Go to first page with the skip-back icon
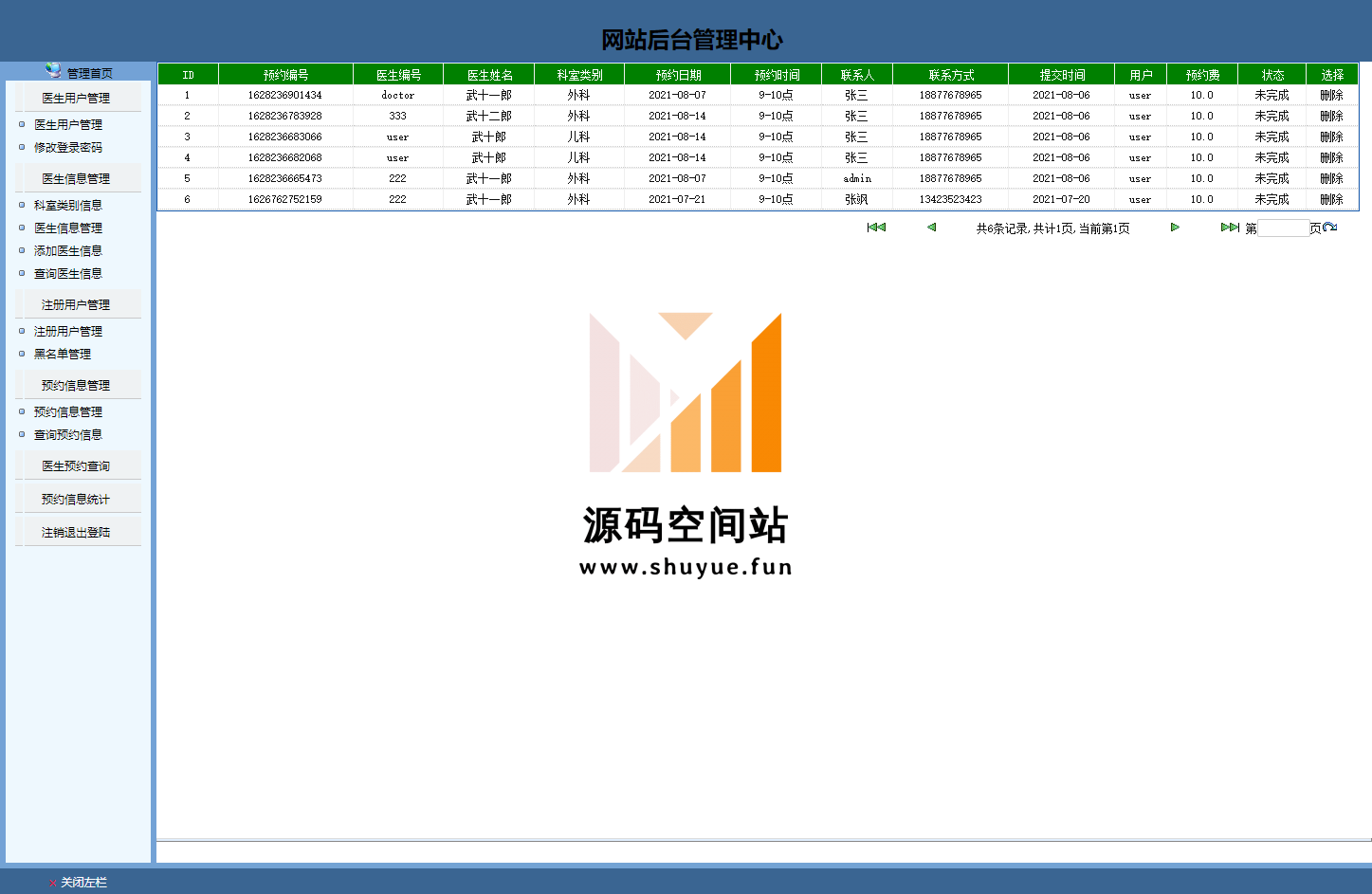Screen dimensions: 1372x894 click(x=876, y=228)
